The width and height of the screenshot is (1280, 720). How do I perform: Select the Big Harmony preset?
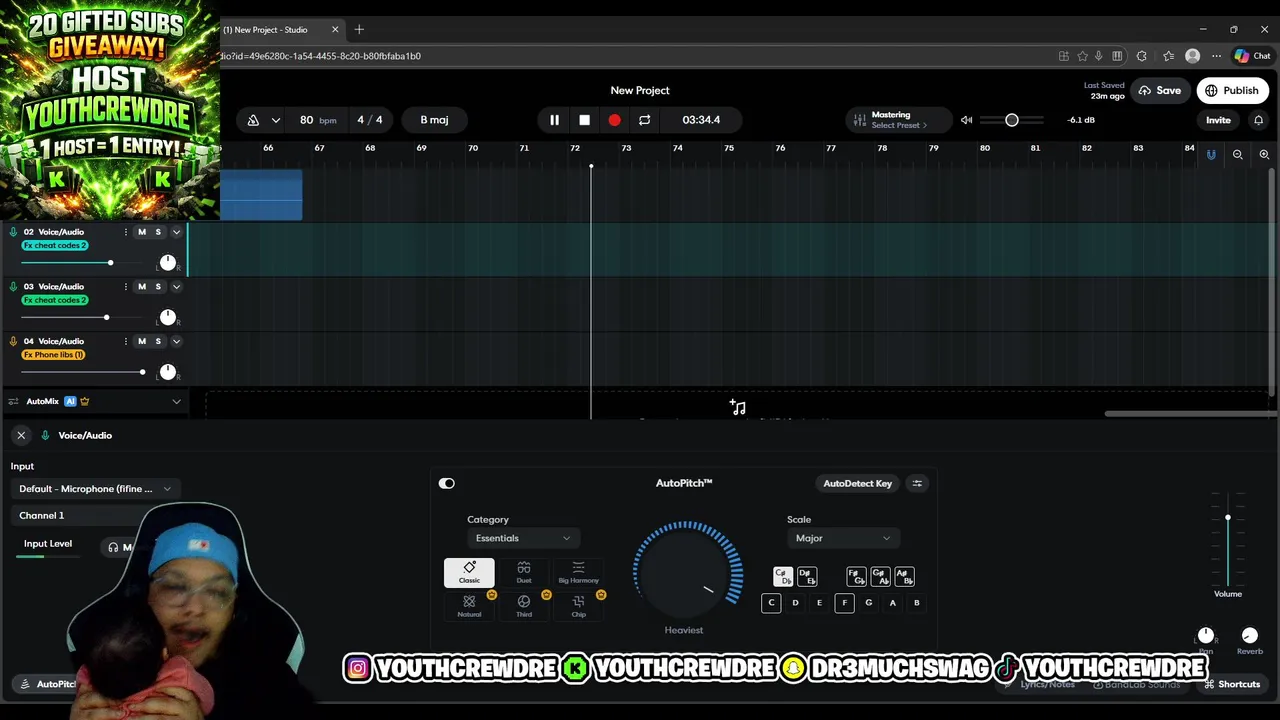pyautogui.click(x=578, y=572)
